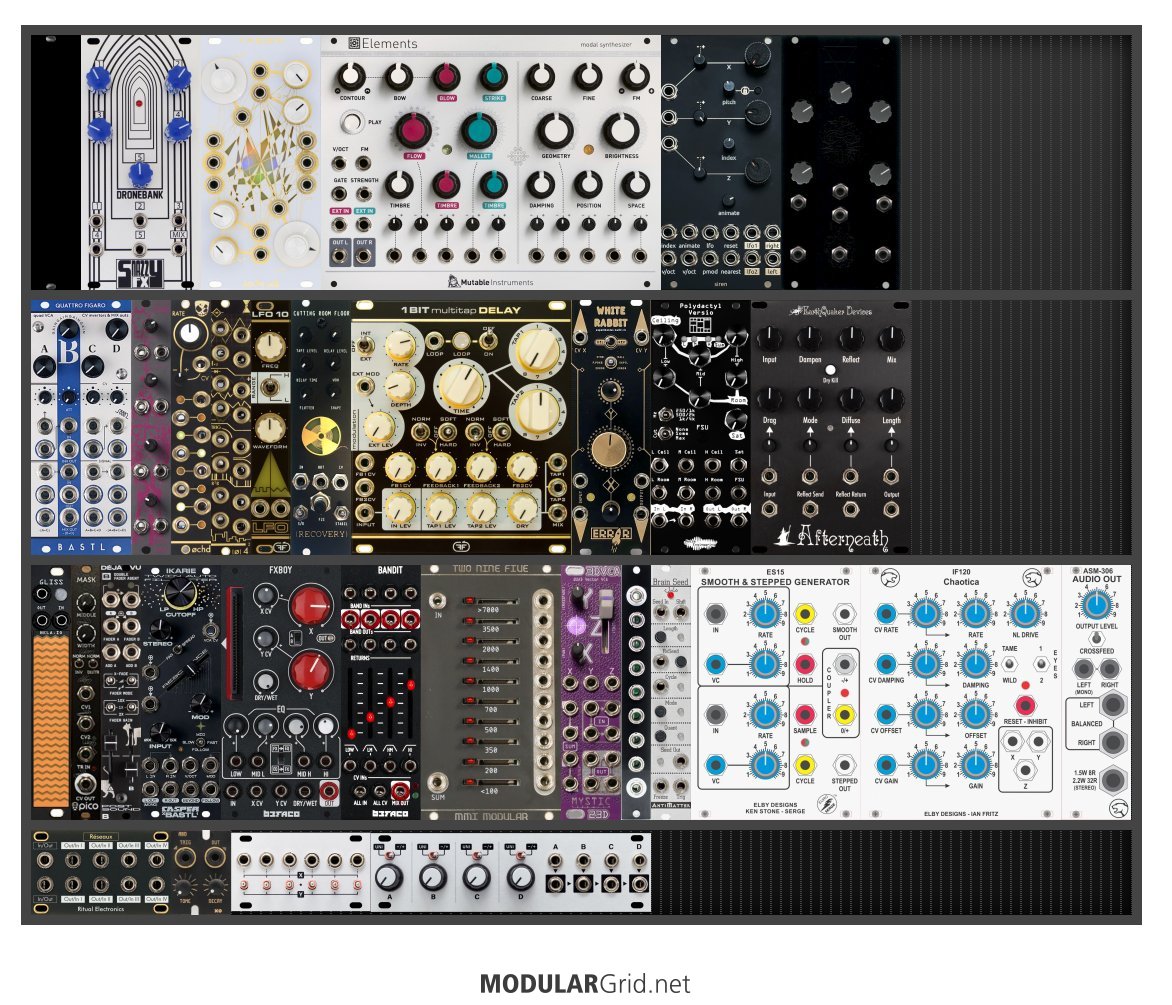Click the MIX OUT jack on BANDIT
The width and height of the screenshot is (1172, 1005).
(x=401, y=791)
